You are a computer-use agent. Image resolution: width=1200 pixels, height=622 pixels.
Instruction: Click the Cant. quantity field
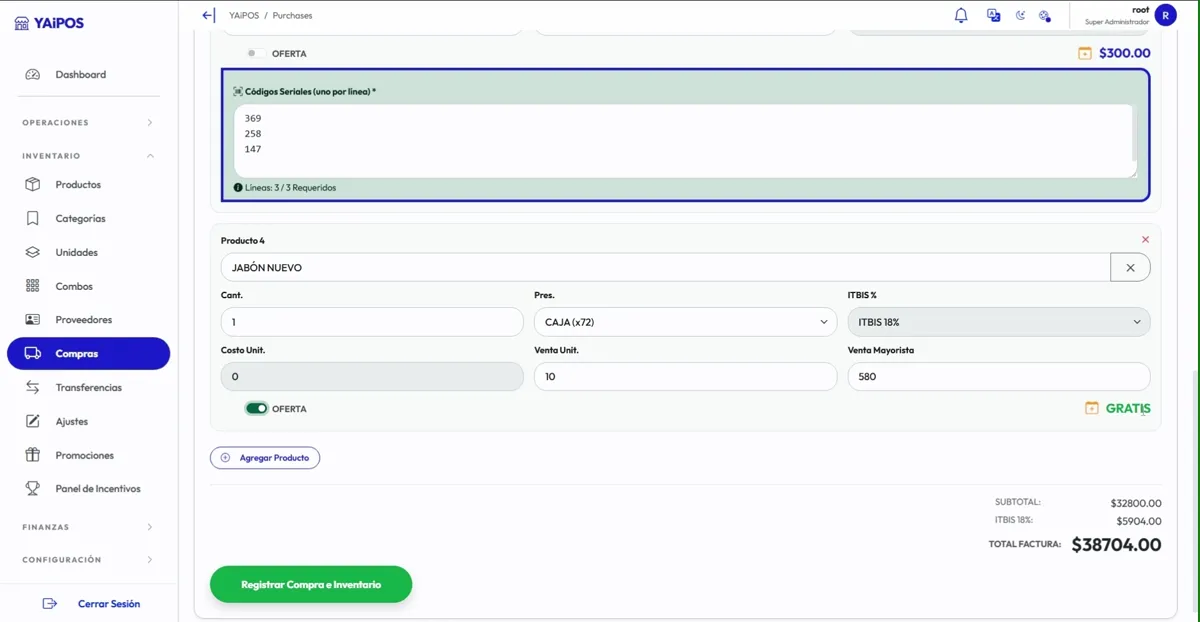click(x=372, y=322)
